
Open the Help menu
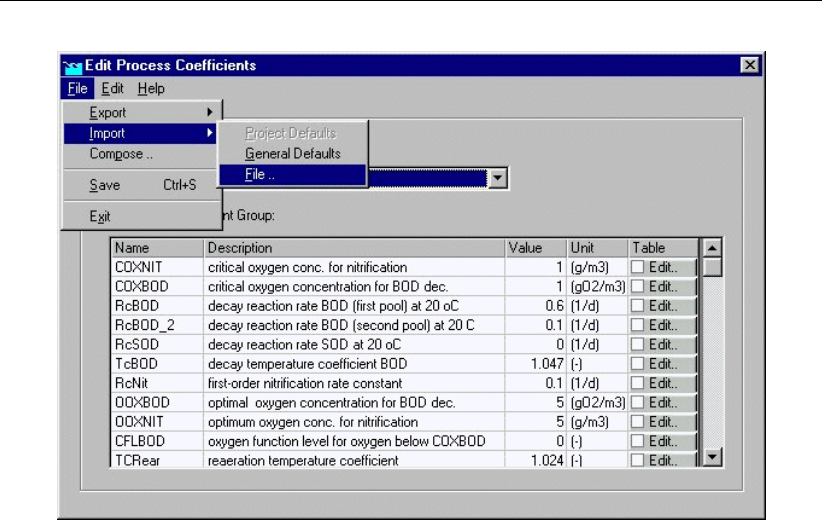(151, 88)
